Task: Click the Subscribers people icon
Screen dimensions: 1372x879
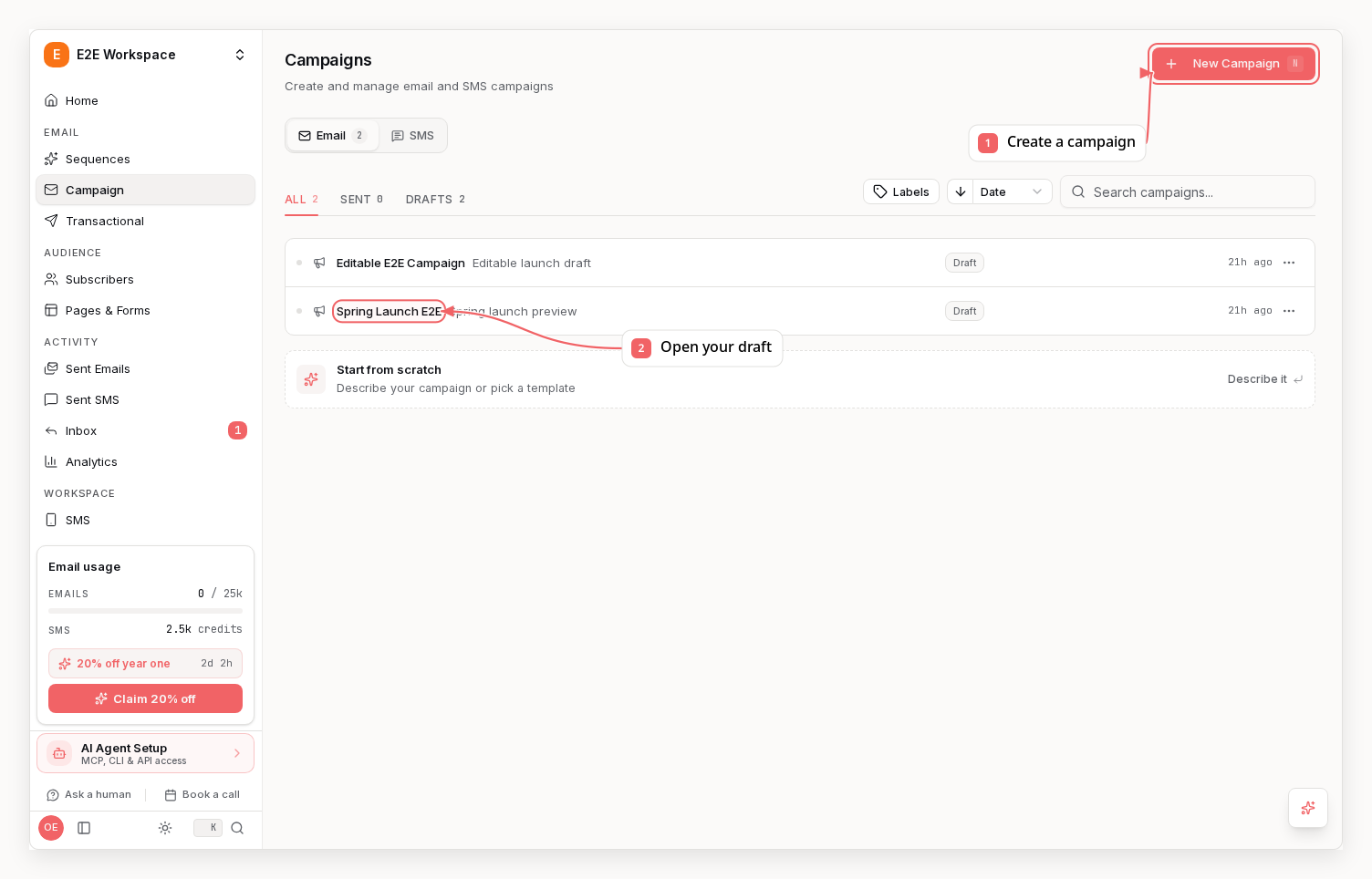Action: (x=51, y=279)
